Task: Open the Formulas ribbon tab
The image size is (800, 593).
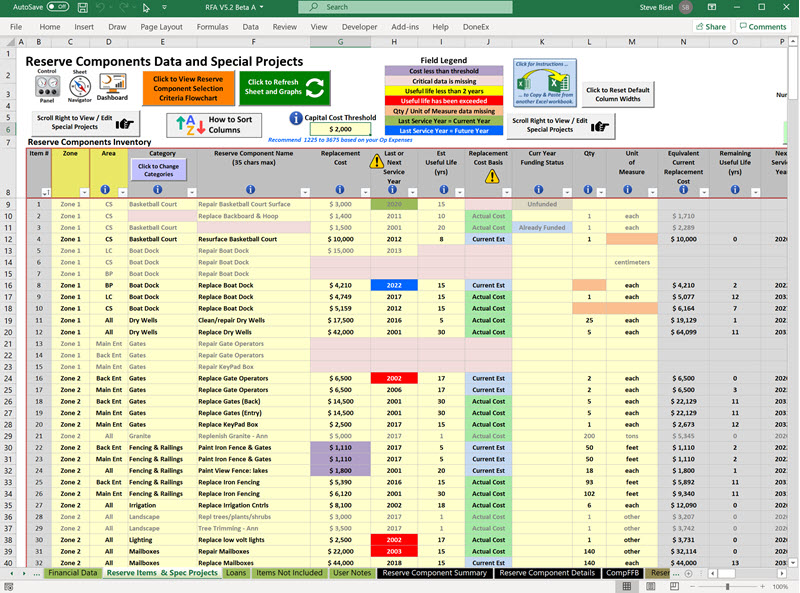Action: pos(212,27)
